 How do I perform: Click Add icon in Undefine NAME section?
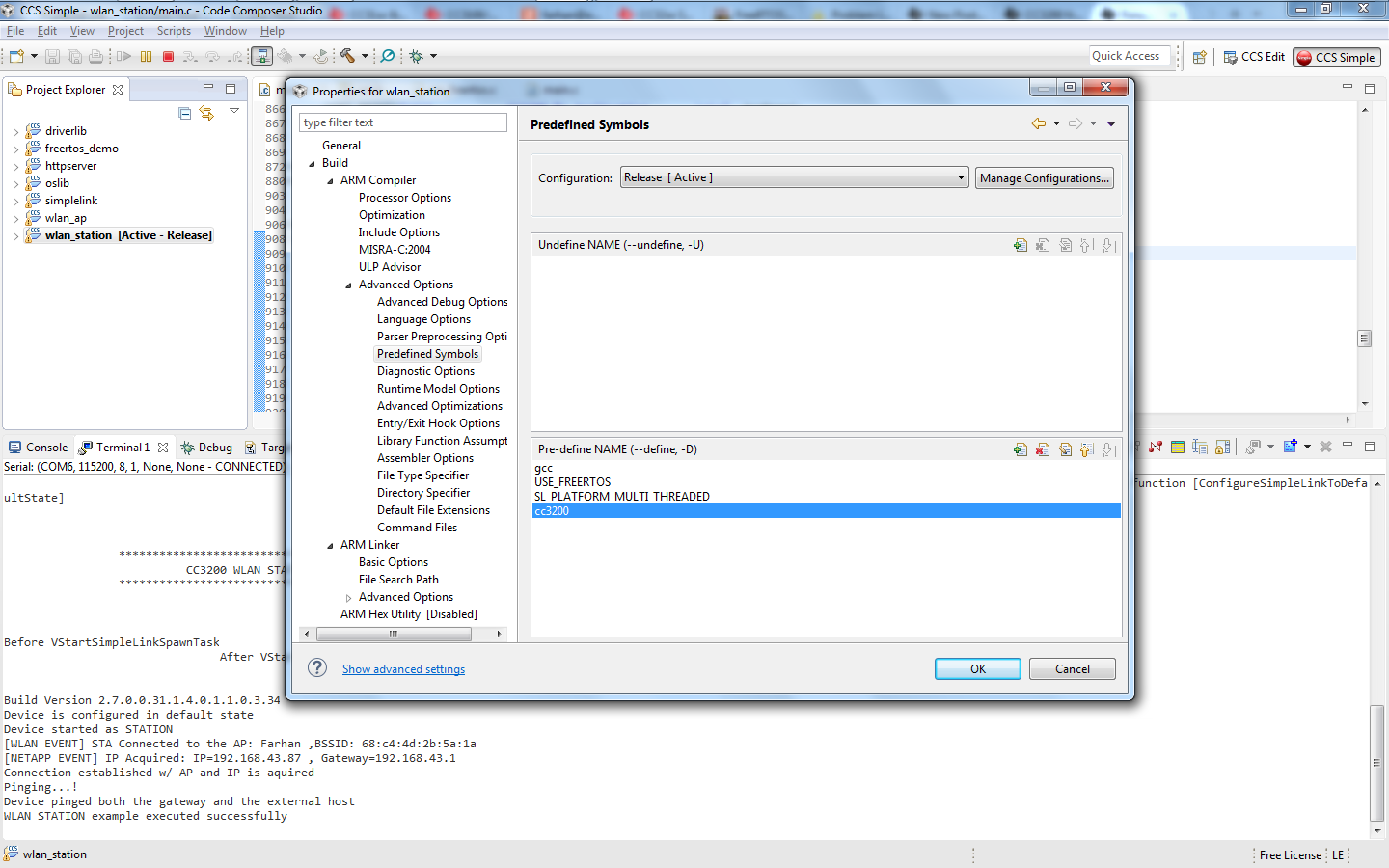click(1021, 245)
